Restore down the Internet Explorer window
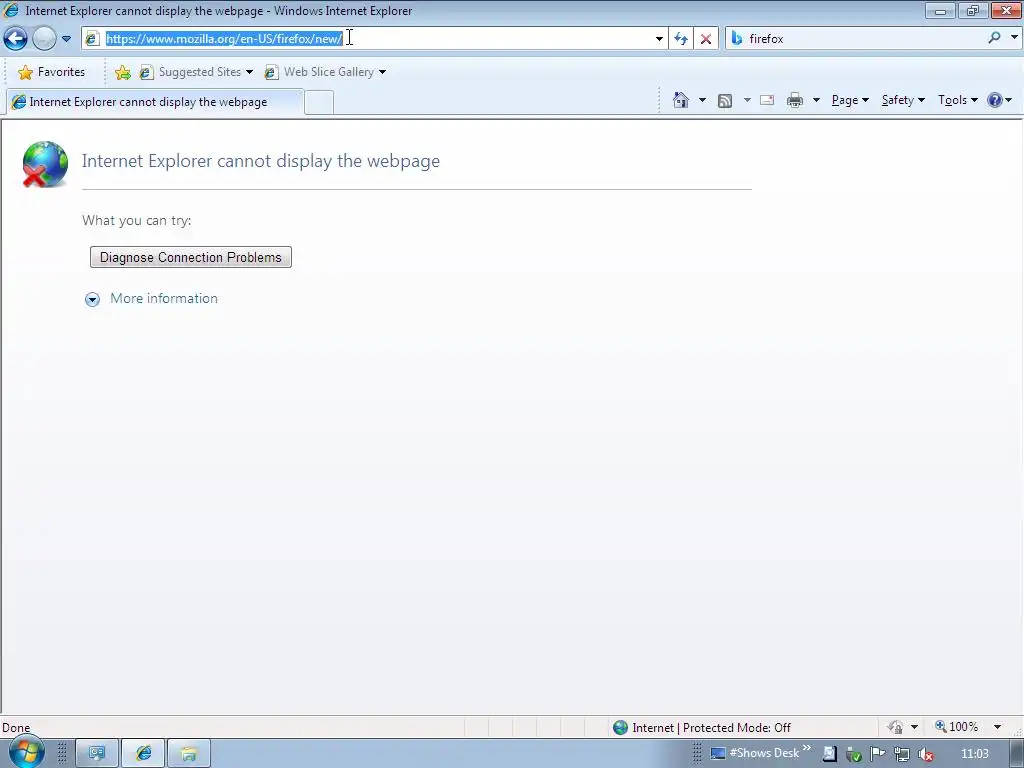Viewport: 1024px width, 768px height. point(972,10)
